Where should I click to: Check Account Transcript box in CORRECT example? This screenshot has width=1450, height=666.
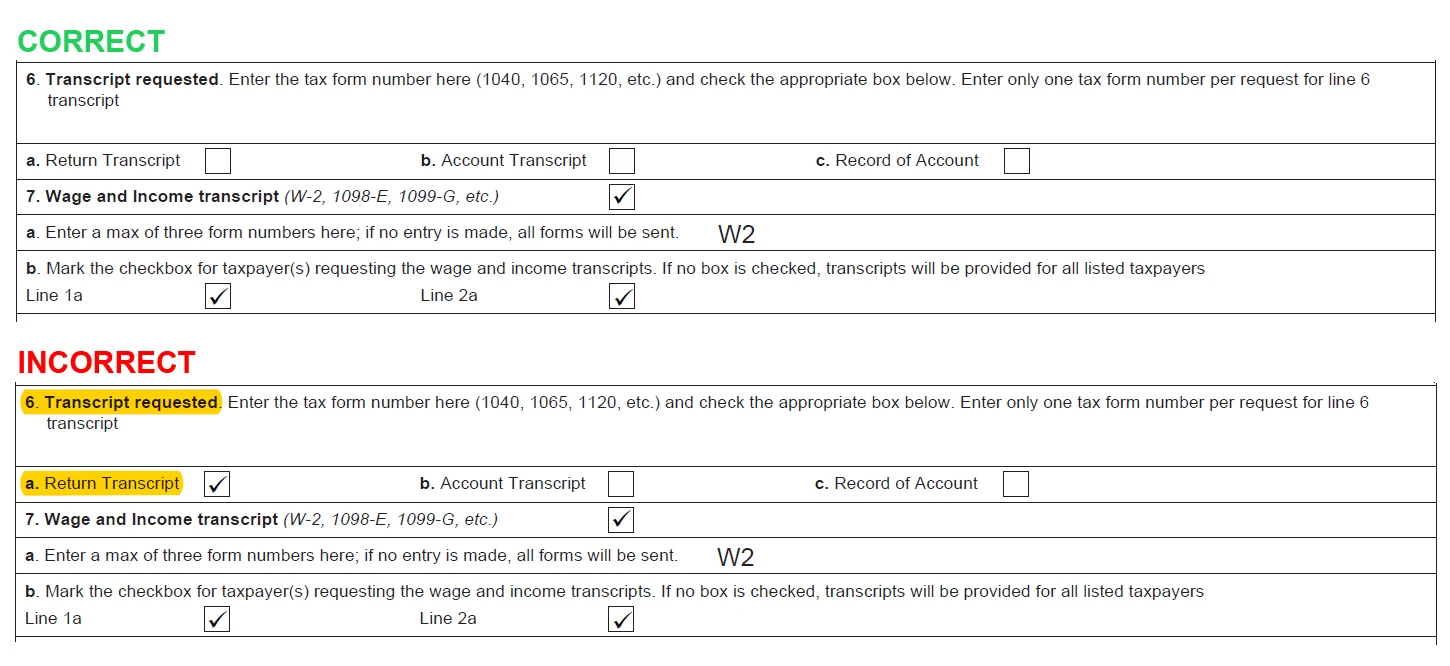(x=622, y=161)
